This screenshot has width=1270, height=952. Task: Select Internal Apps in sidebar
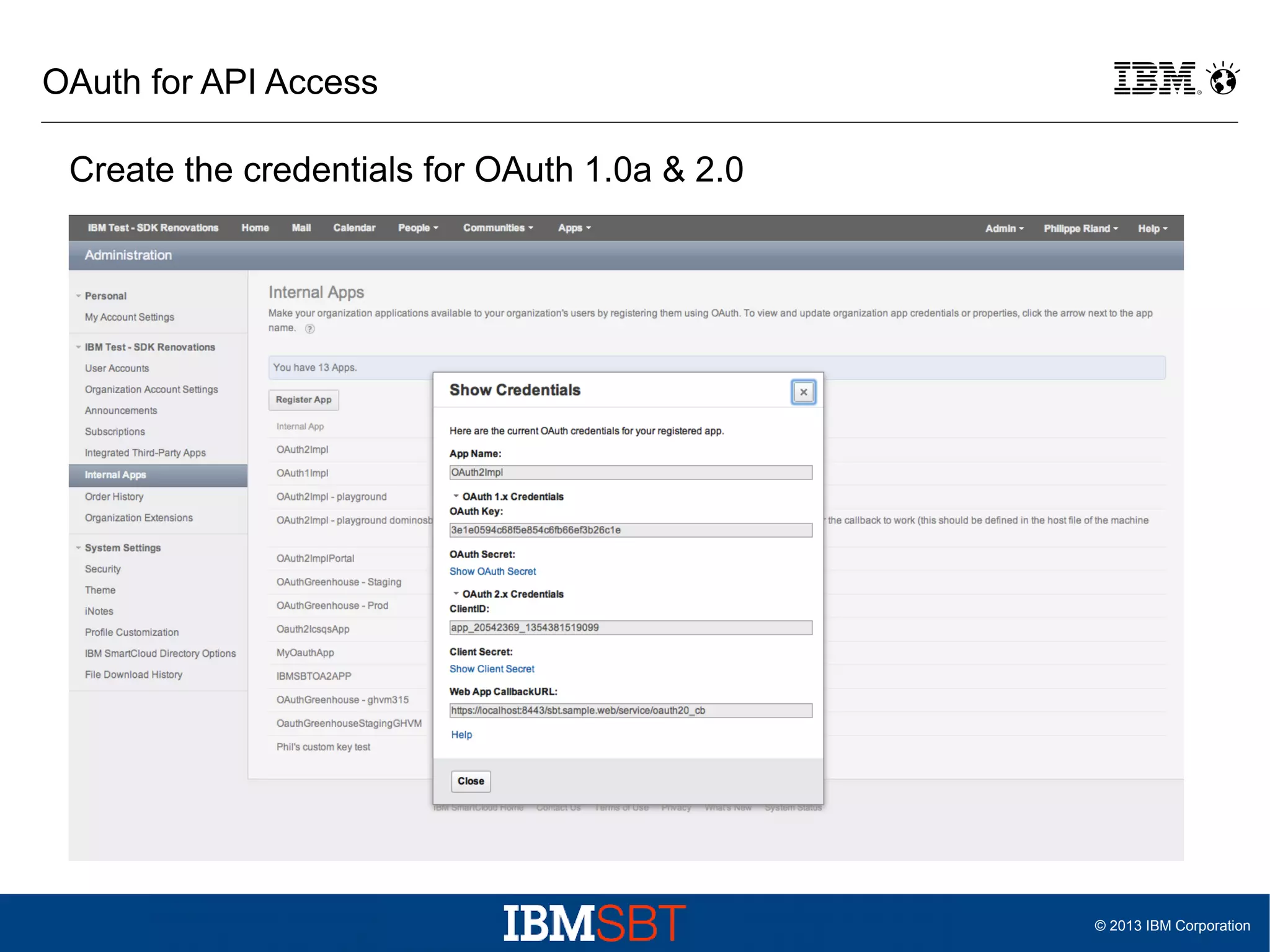point(158,475)
